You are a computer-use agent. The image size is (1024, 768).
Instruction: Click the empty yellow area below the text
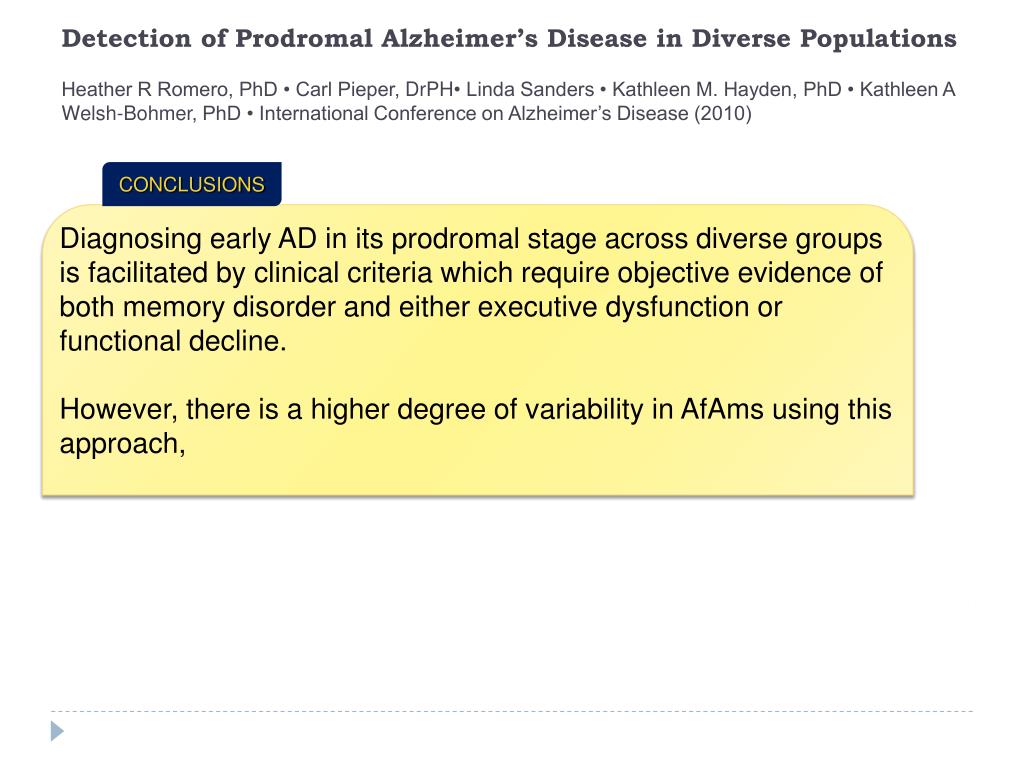click(x=477, y=477)
